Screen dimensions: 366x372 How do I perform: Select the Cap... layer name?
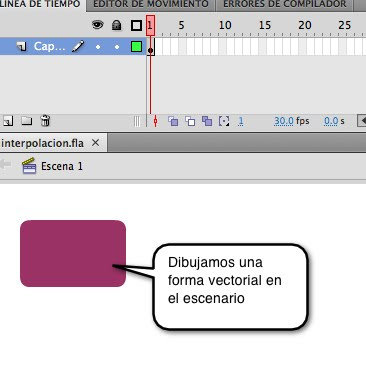click(x=49, y=46)
